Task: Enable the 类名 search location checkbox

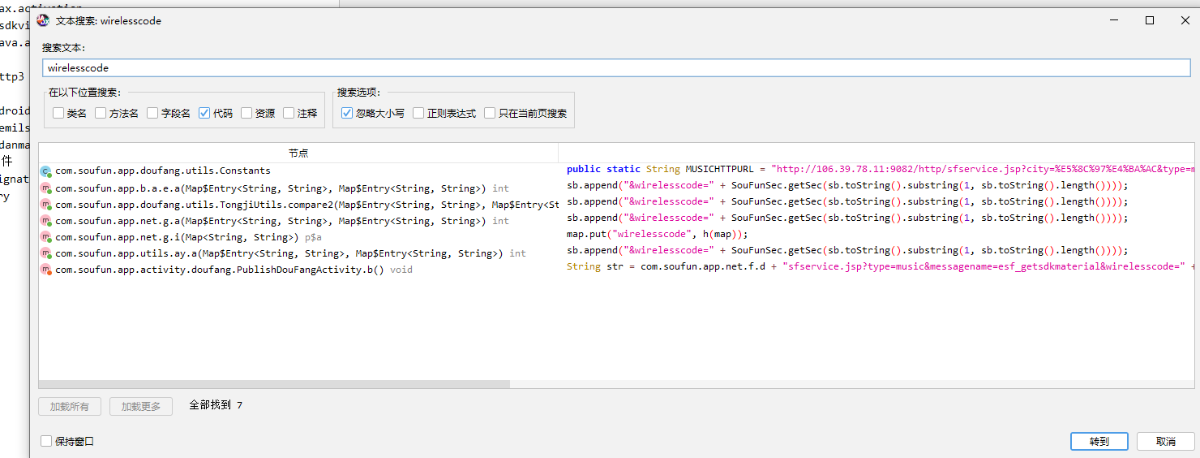Action: tap(59, 114)
